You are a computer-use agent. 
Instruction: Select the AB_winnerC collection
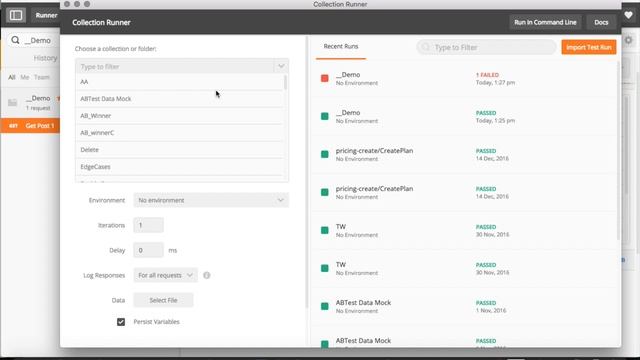click(x=180, y=133)
